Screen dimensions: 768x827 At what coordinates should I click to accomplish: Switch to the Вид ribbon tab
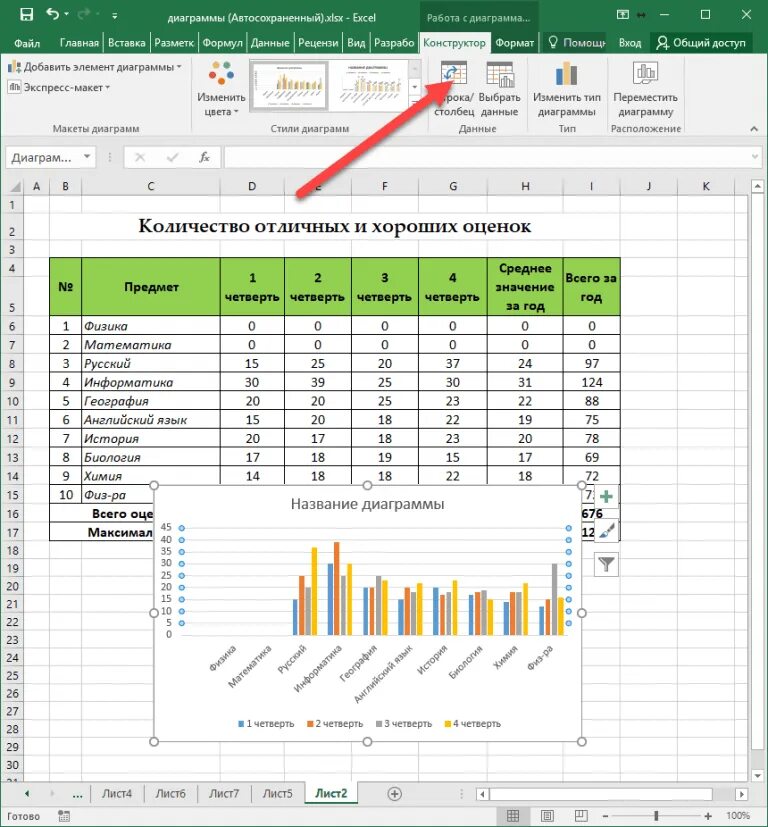(x=356, y=43)
